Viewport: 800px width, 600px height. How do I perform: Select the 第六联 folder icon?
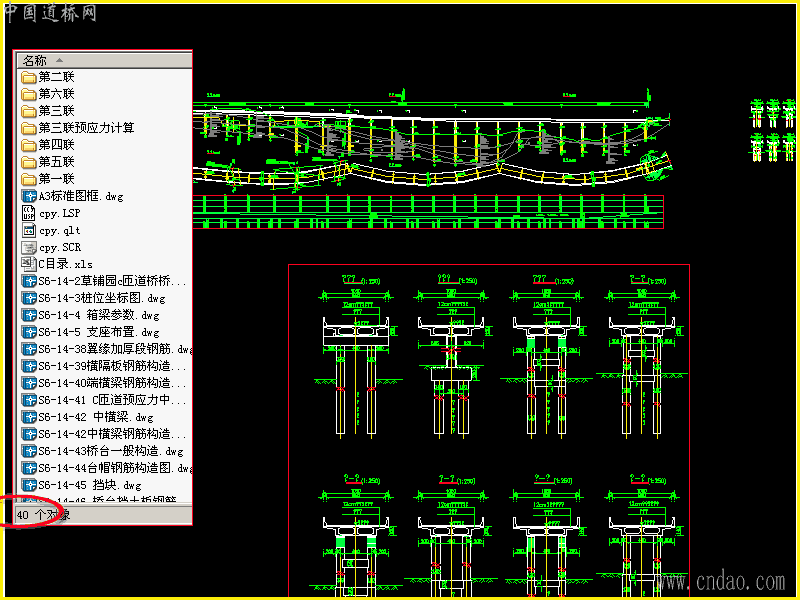[29, 94]
